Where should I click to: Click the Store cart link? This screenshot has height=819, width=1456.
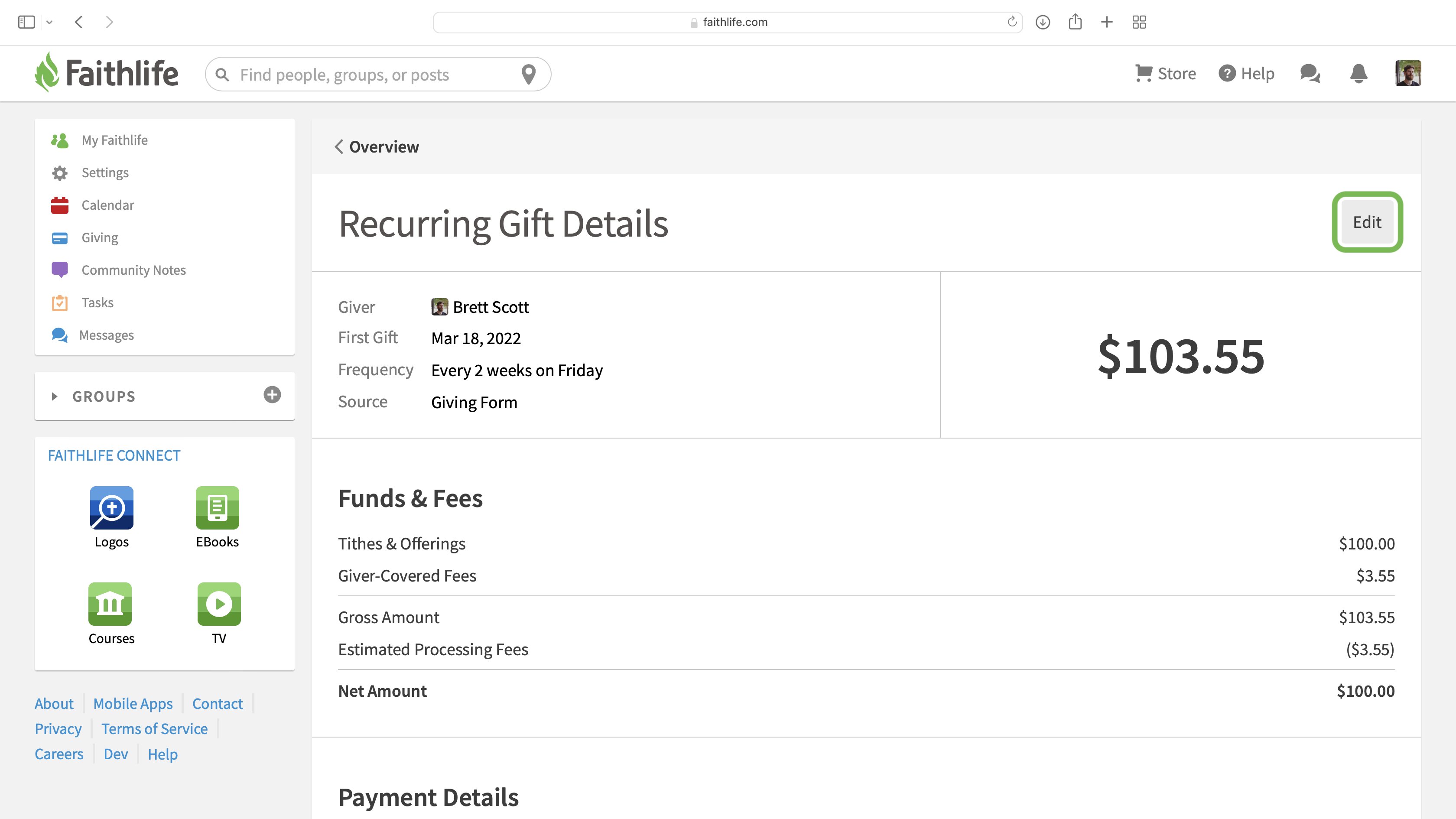pyautogui.click(x=1166, y=74)
